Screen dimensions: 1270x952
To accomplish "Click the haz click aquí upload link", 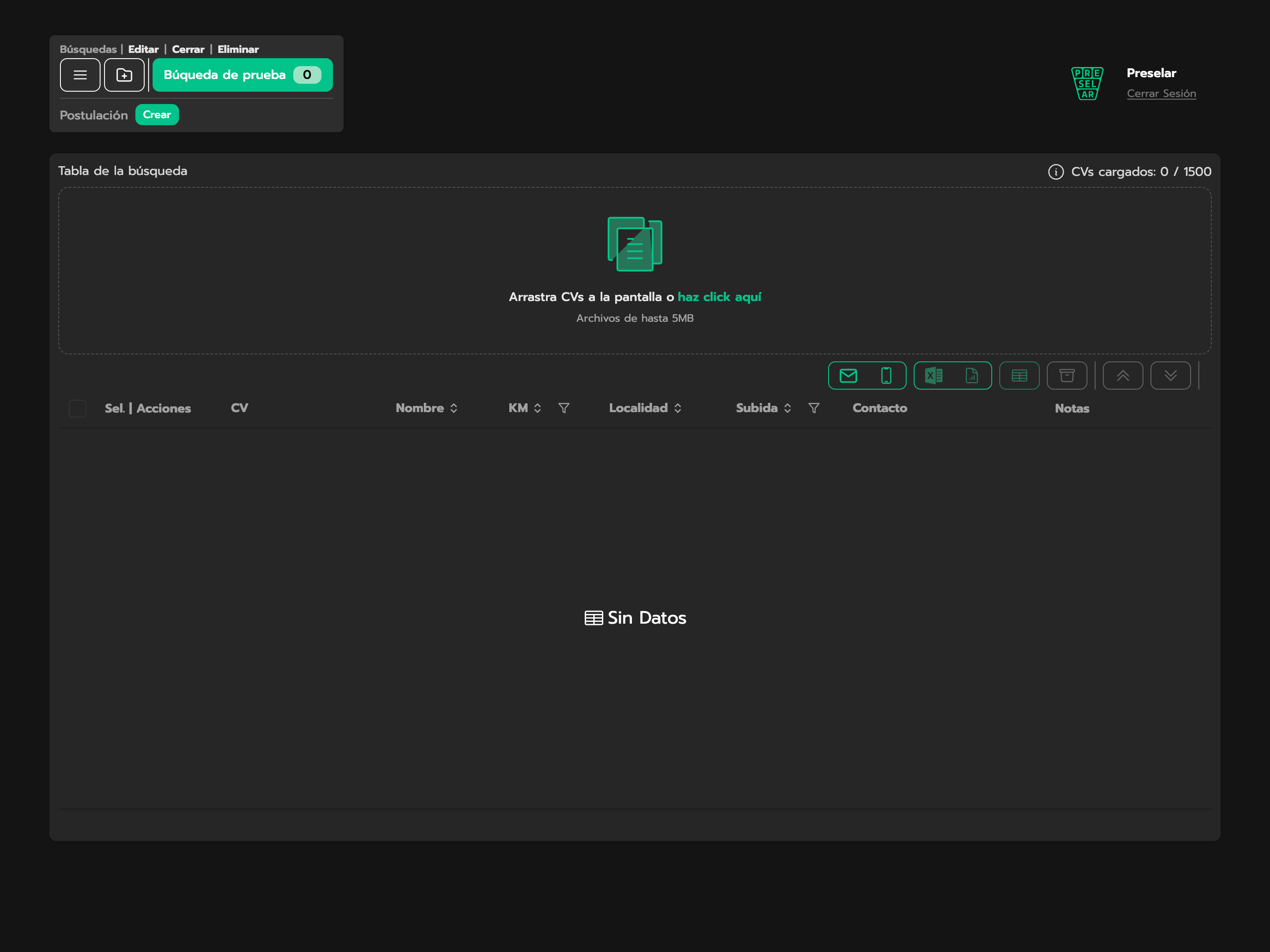I will tap(719, 297).
